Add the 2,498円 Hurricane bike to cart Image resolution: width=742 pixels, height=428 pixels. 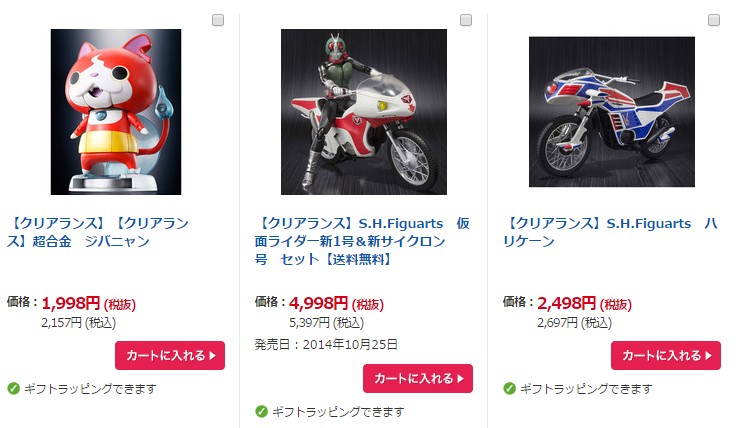coord(666,356)
